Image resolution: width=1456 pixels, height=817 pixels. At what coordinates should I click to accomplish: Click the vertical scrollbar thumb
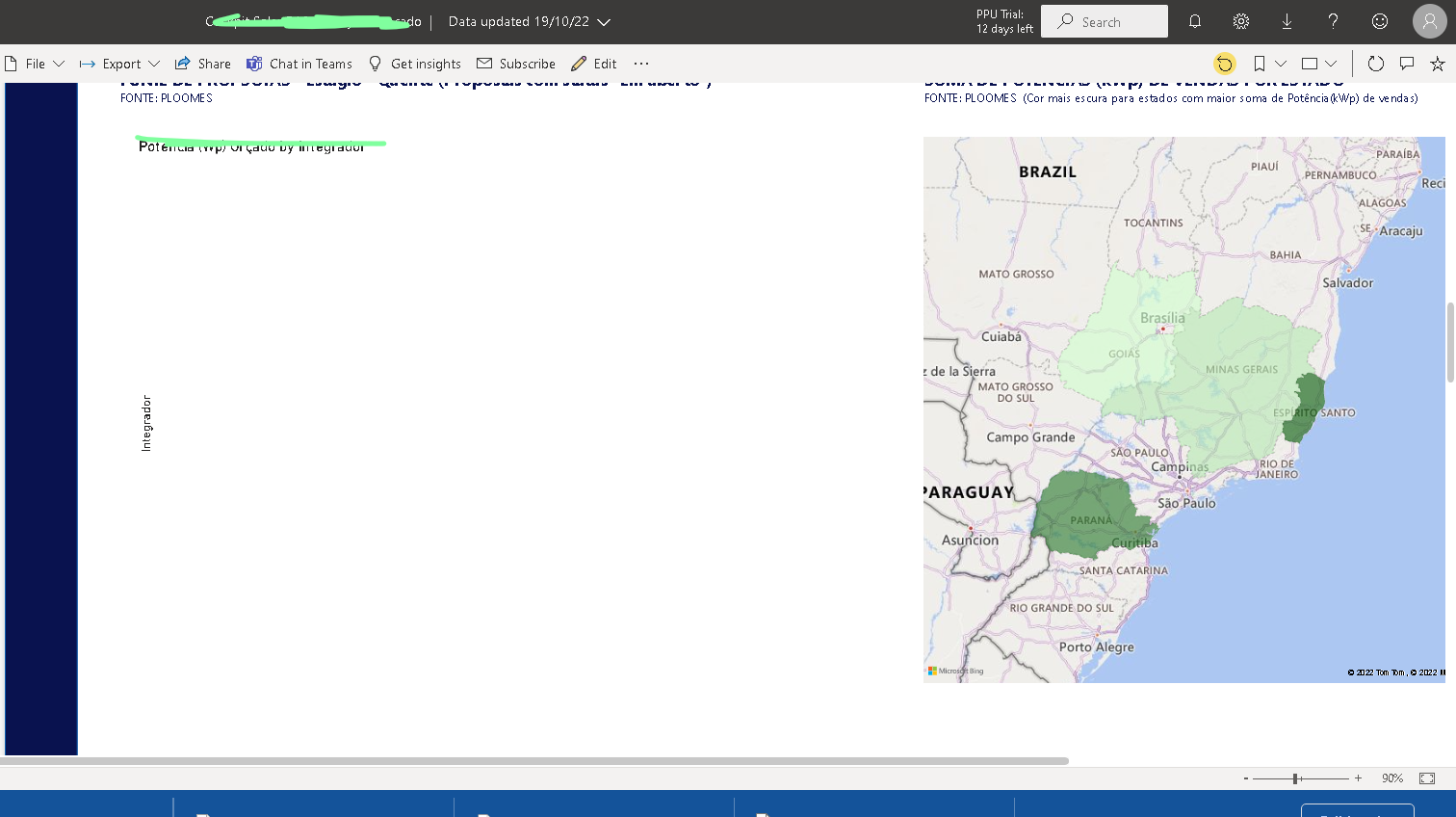click(x=1450, y=342)
